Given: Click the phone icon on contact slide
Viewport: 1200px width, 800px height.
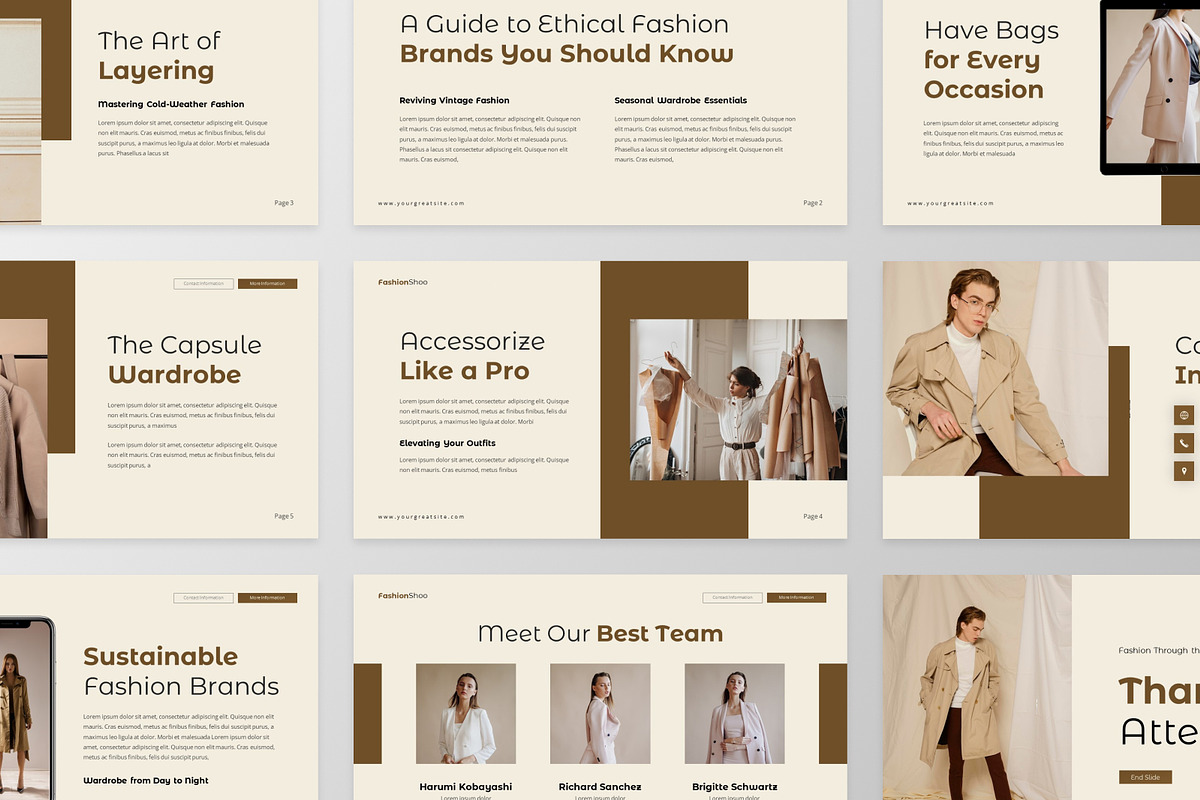Looking at the screenshot, I should [1185, 443].
